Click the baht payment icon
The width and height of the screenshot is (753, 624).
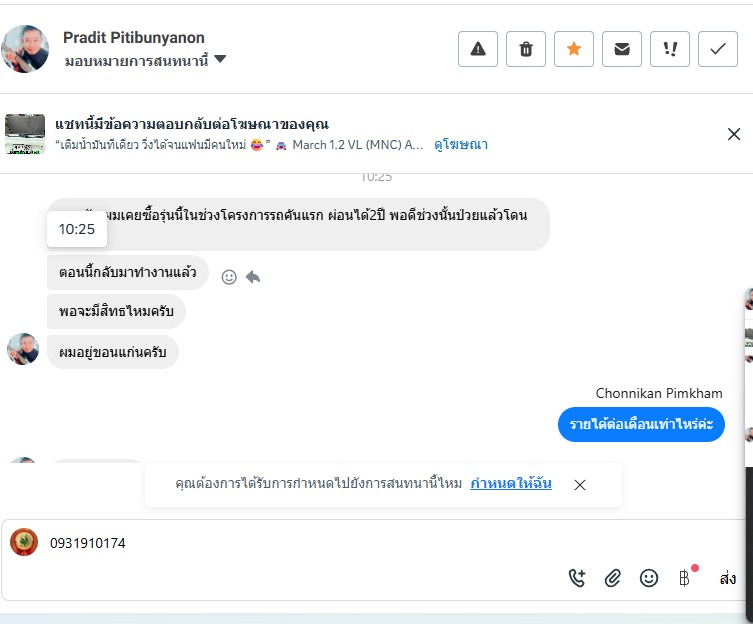point(685,577)
